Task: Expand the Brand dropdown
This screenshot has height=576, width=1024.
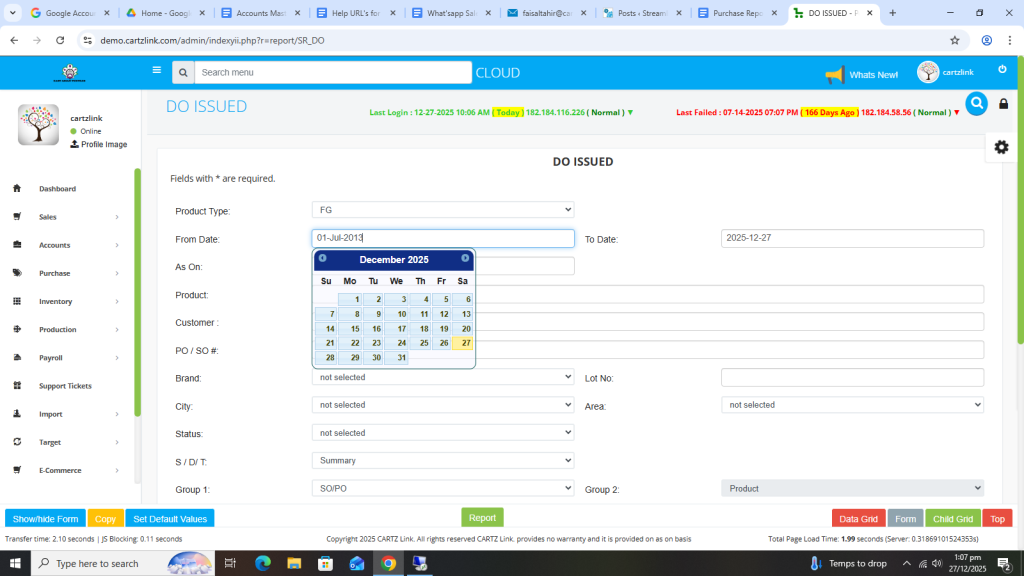Action: click(443, 377)
